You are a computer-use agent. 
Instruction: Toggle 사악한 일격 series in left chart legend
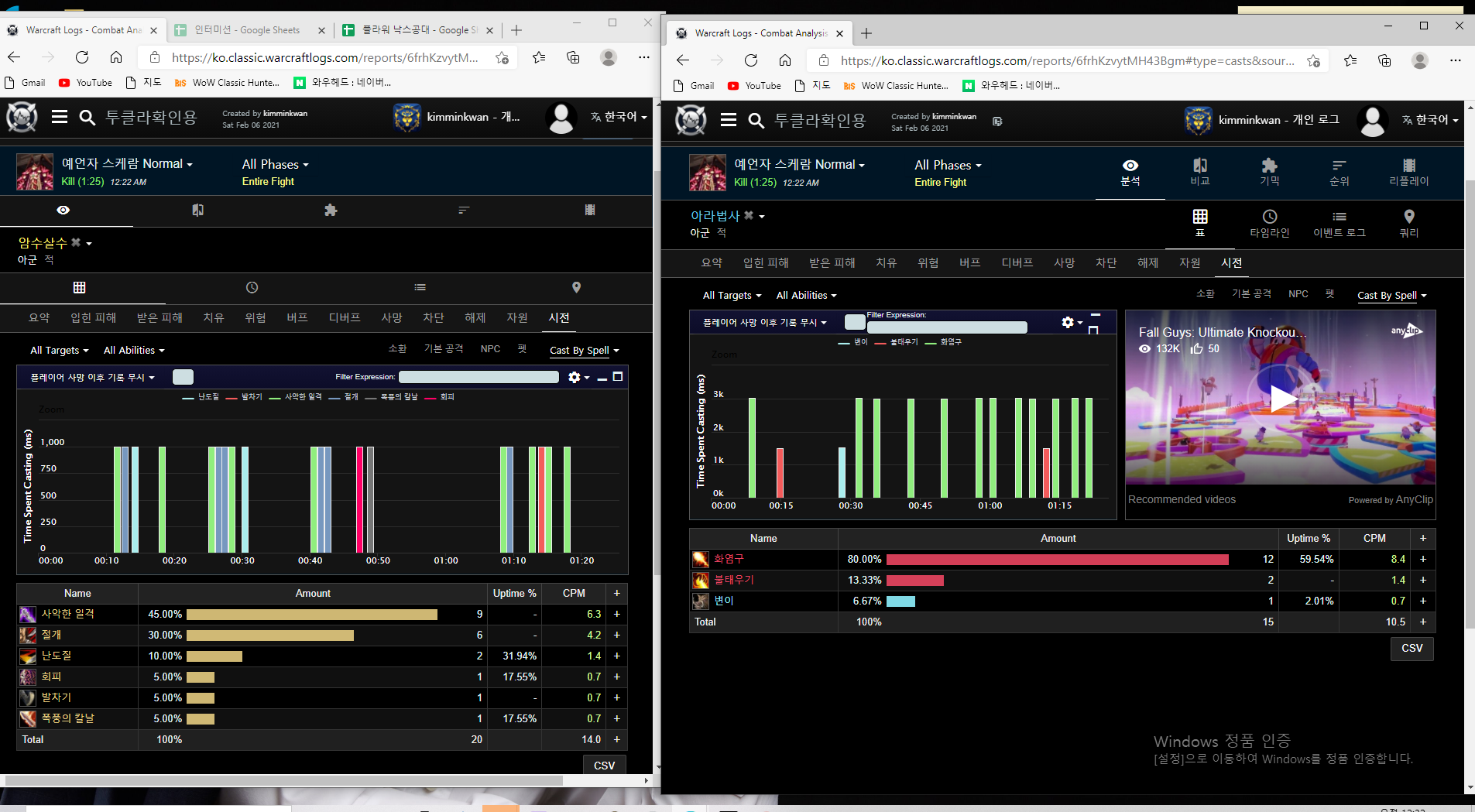coord(296,396)
